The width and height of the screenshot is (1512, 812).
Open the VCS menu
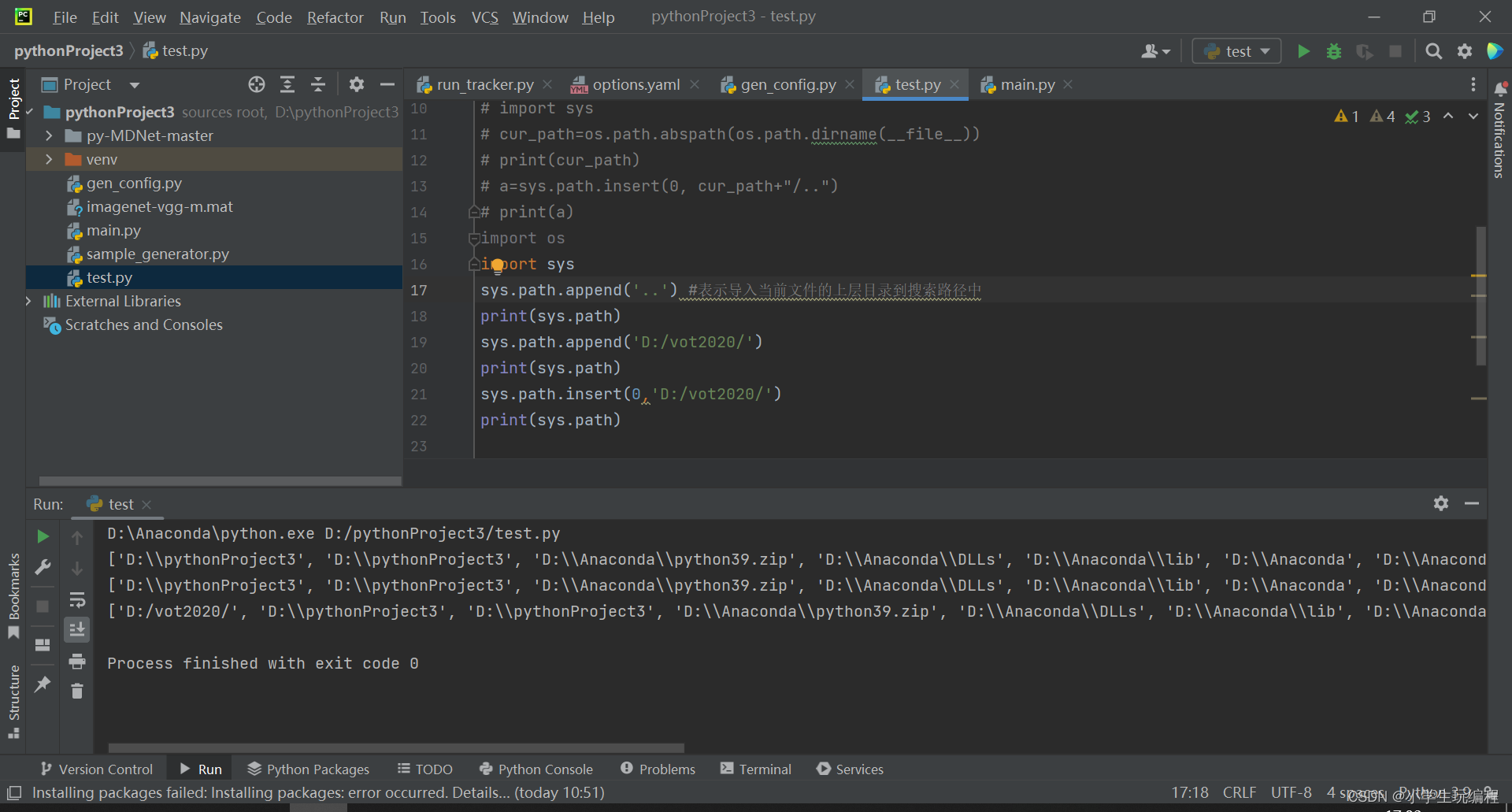(x=484, y=17)
